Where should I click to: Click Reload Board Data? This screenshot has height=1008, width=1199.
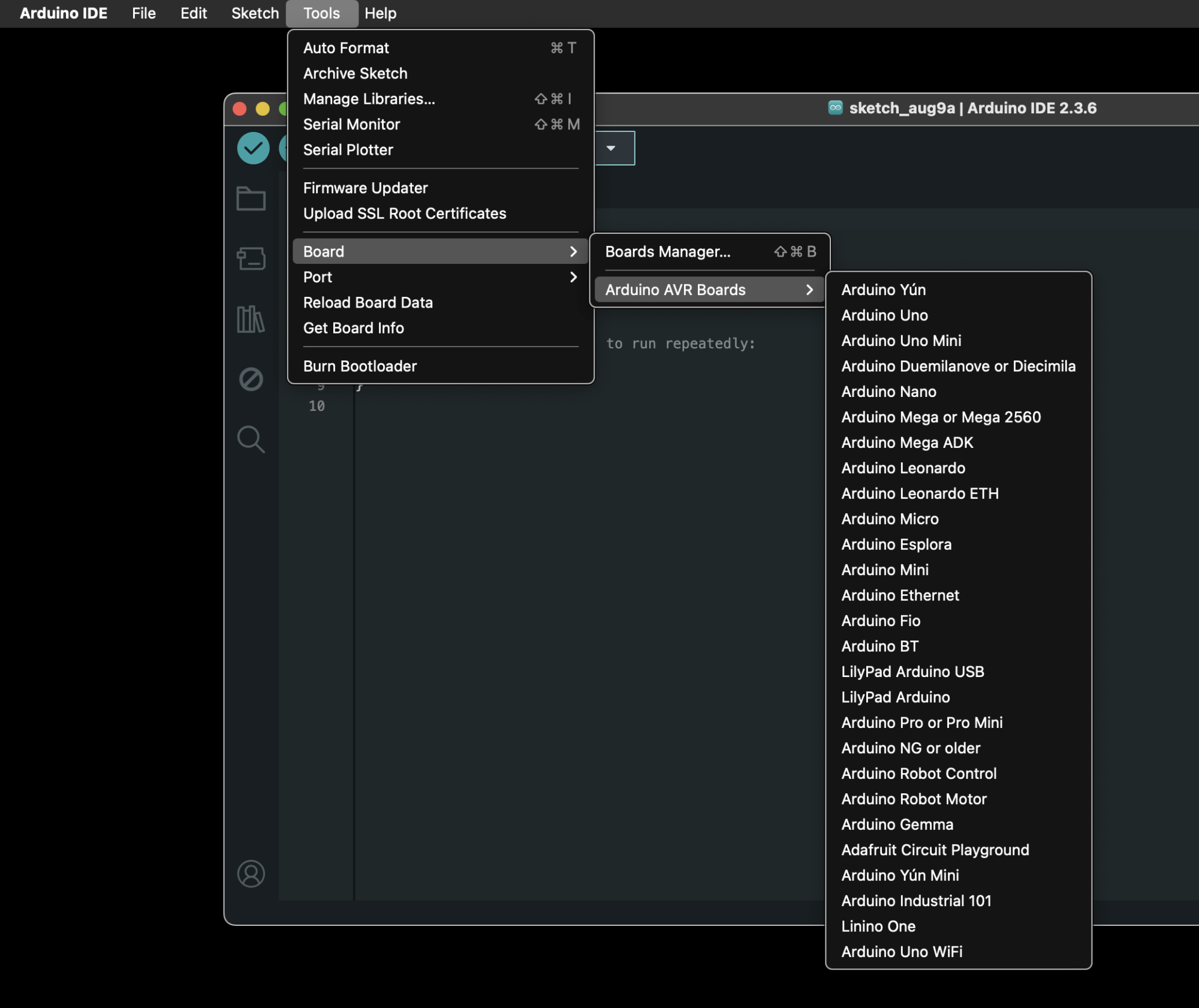tap(440, 302)
